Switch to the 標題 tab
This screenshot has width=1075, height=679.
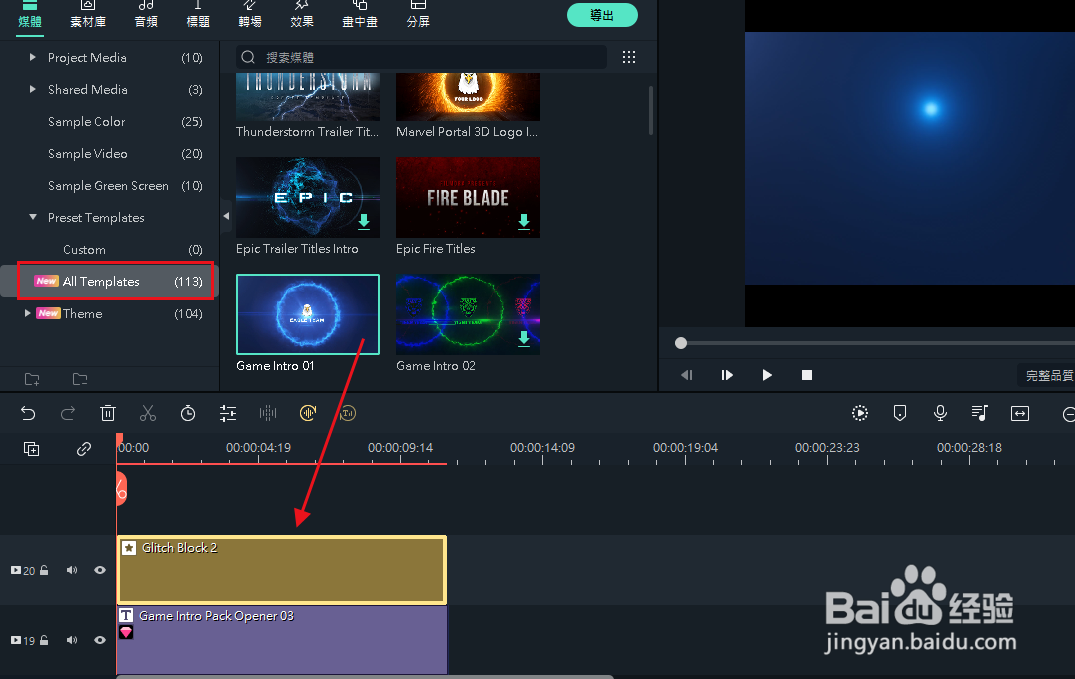[x=198, y=15]
